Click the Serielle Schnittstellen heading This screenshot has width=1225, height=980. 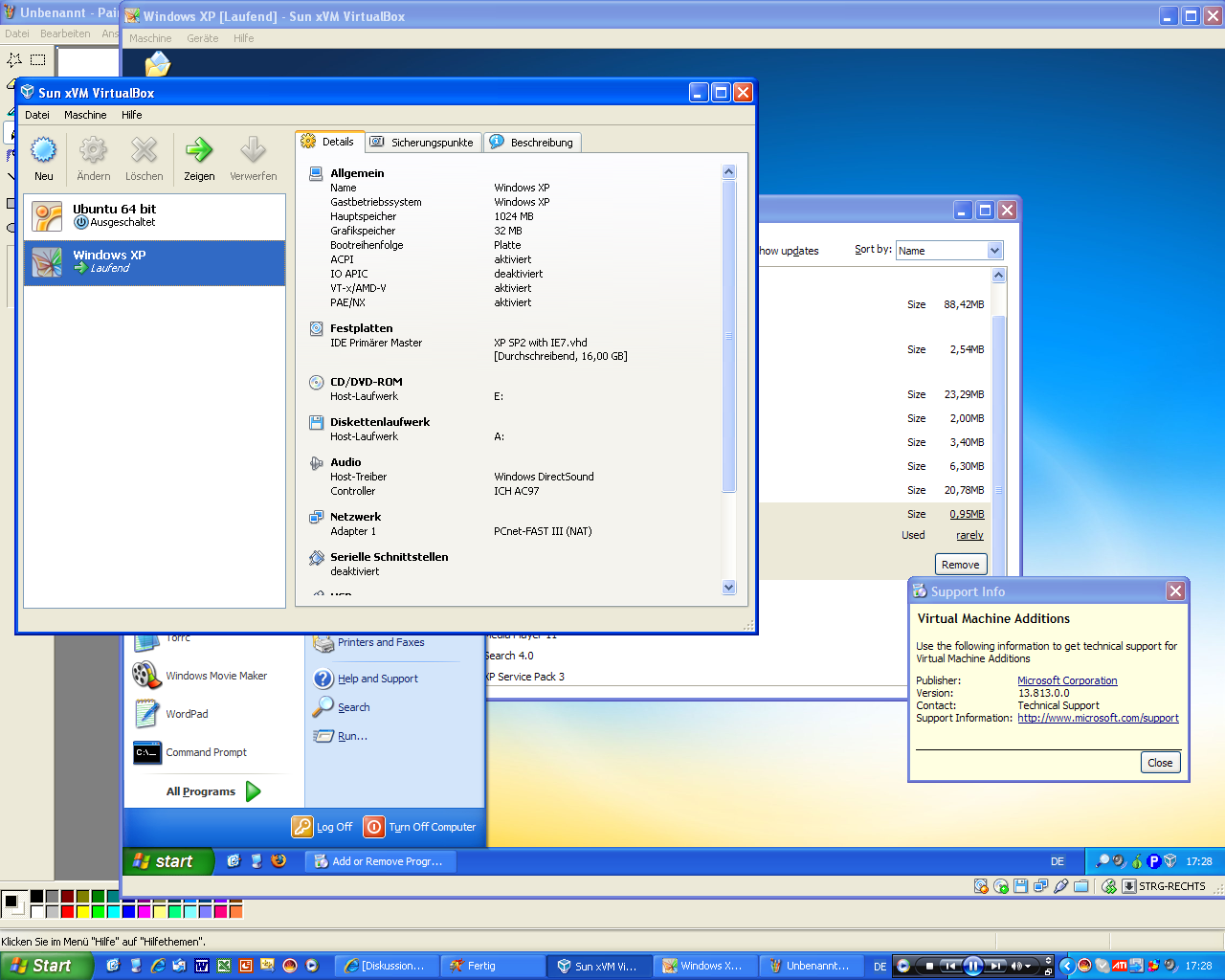coord(389,557)
